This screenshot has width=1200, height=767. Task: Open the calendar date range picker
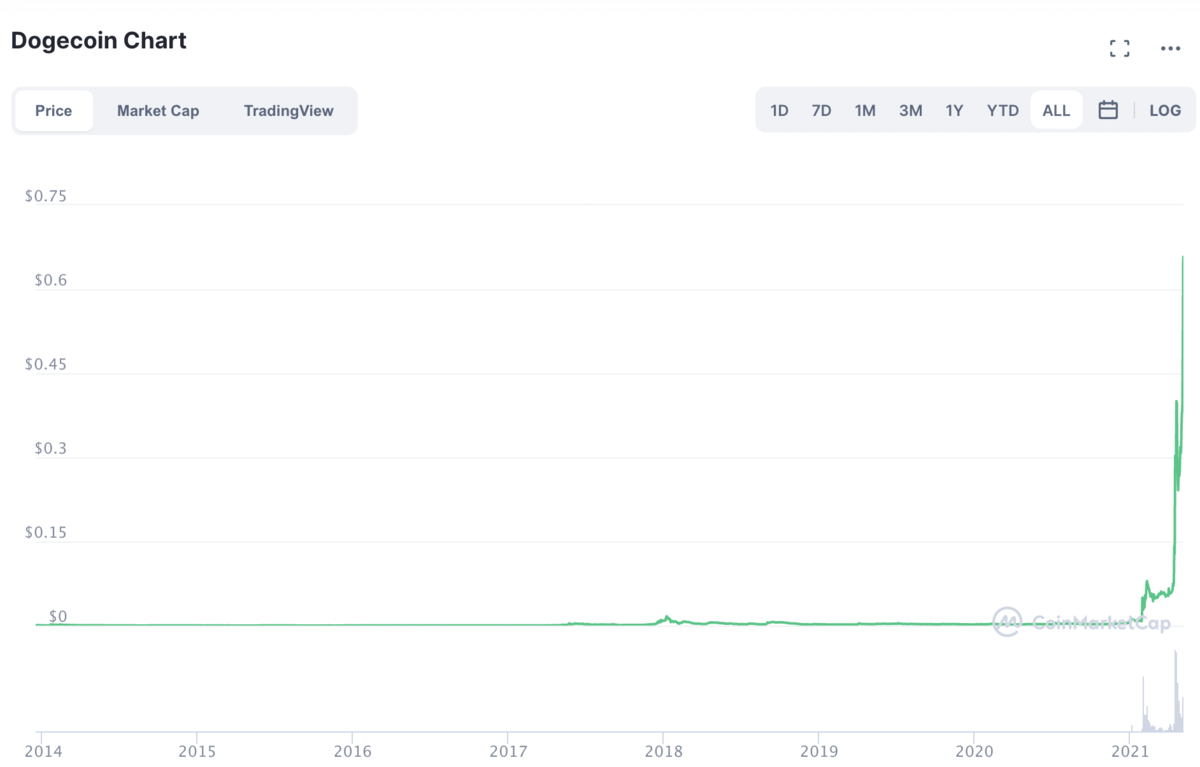click(1108, 110)
